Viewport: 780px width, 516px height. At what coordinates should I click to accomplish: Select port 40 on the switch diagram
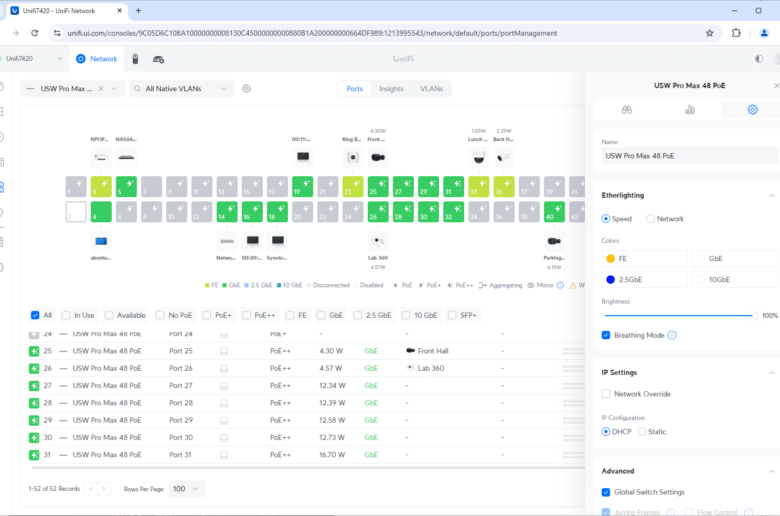[x=554, y=211]
